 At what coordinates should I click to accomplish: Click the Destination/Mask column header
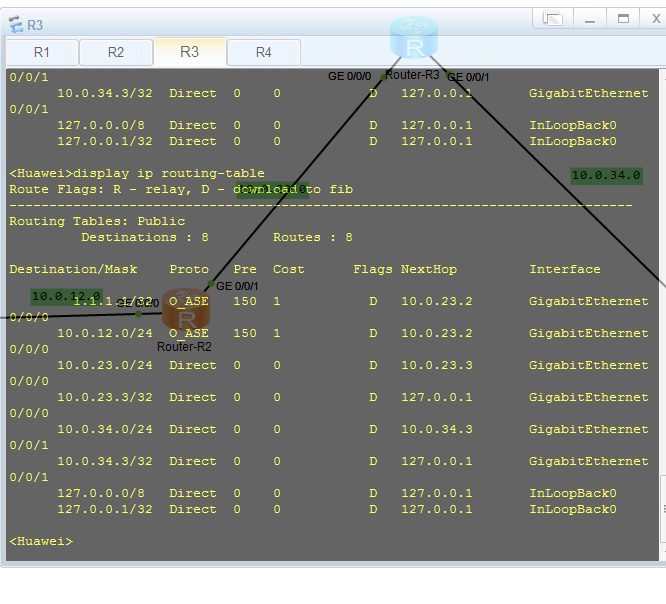pos(73,269)
